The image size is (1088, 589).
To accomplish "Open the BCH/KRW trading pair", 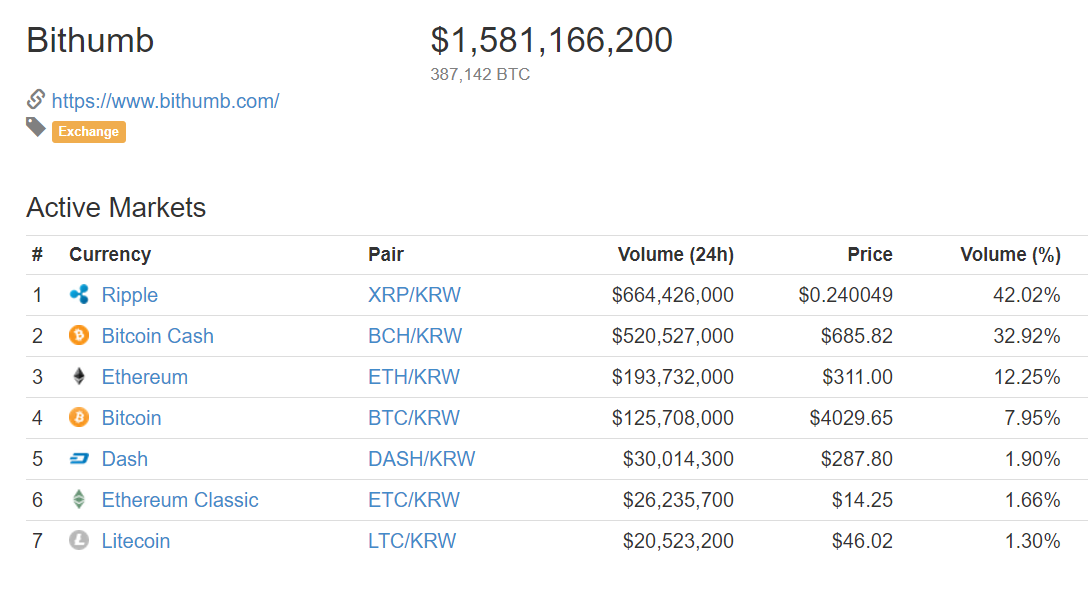I will [x=415, y=336].
